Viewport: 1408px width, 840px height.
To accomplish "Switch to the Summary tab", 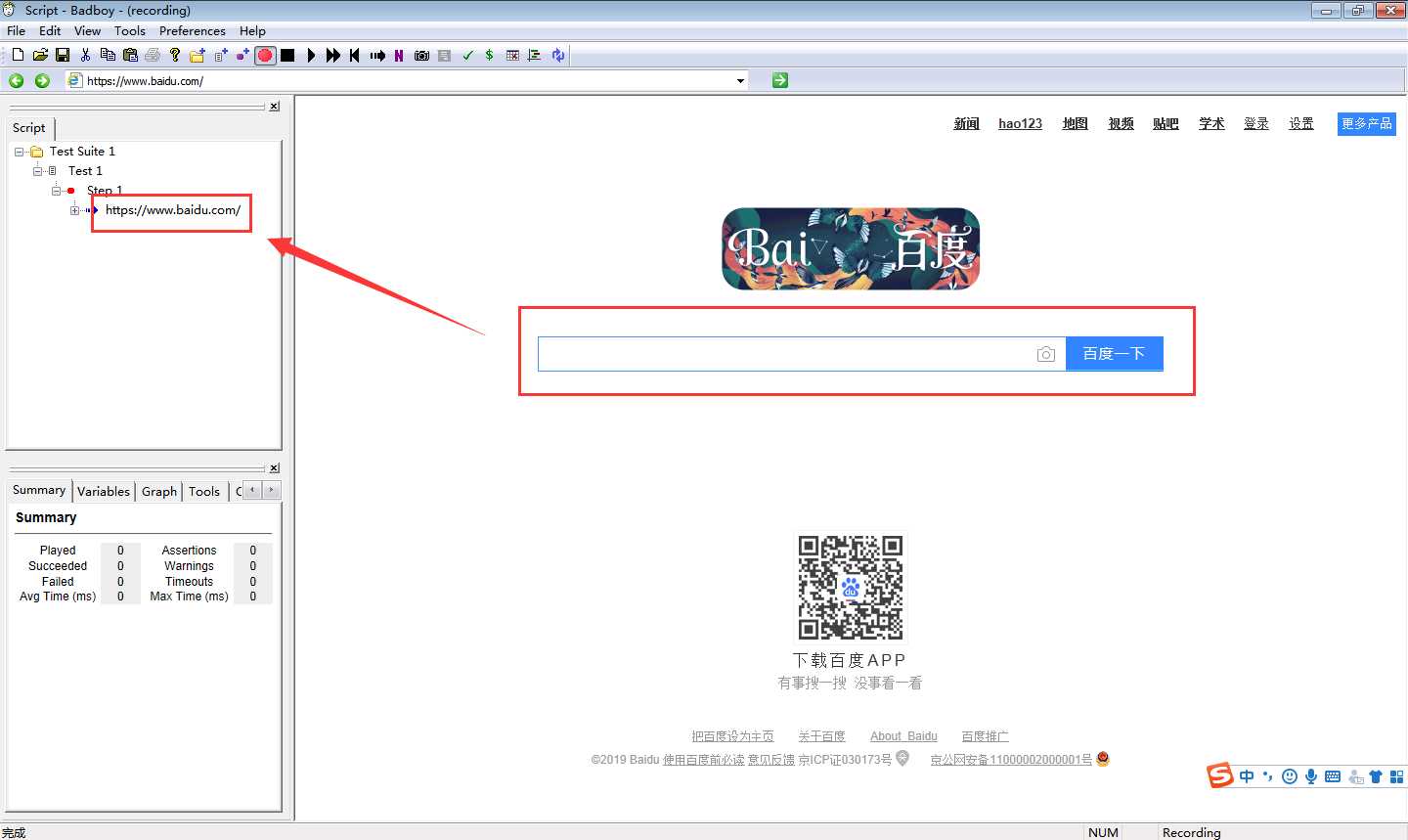I will [39, 491].
